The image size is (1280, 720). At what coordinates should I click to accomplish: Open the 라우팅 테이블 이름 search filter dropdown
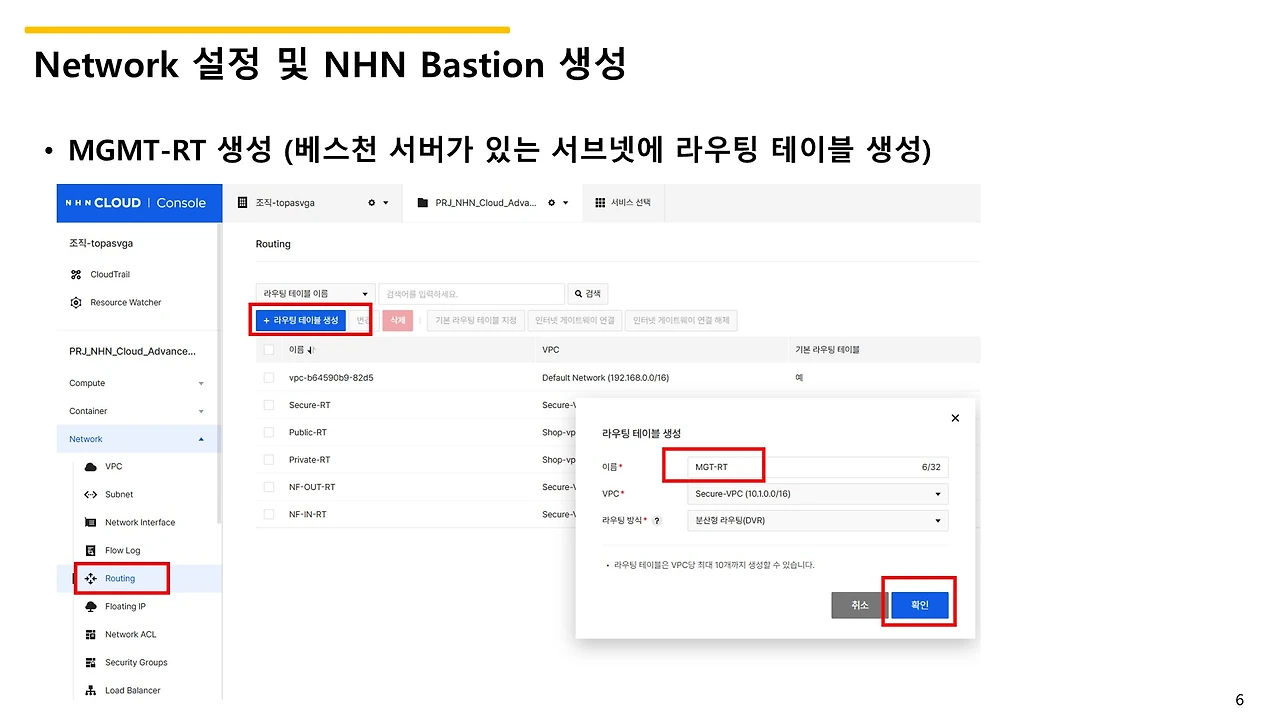point(315,294)
